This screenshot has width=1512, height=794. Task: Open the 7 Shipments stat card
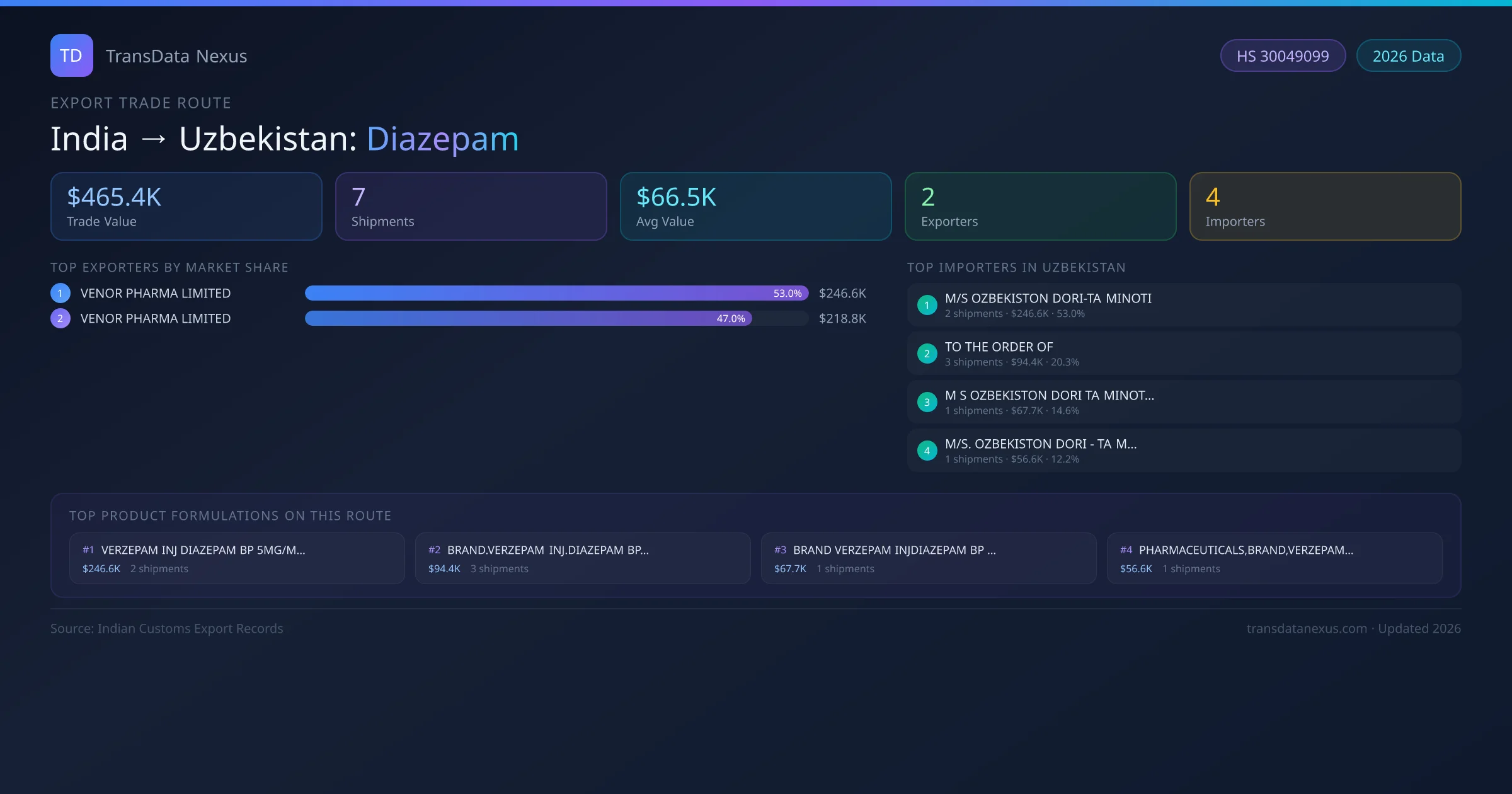(471, 207)
